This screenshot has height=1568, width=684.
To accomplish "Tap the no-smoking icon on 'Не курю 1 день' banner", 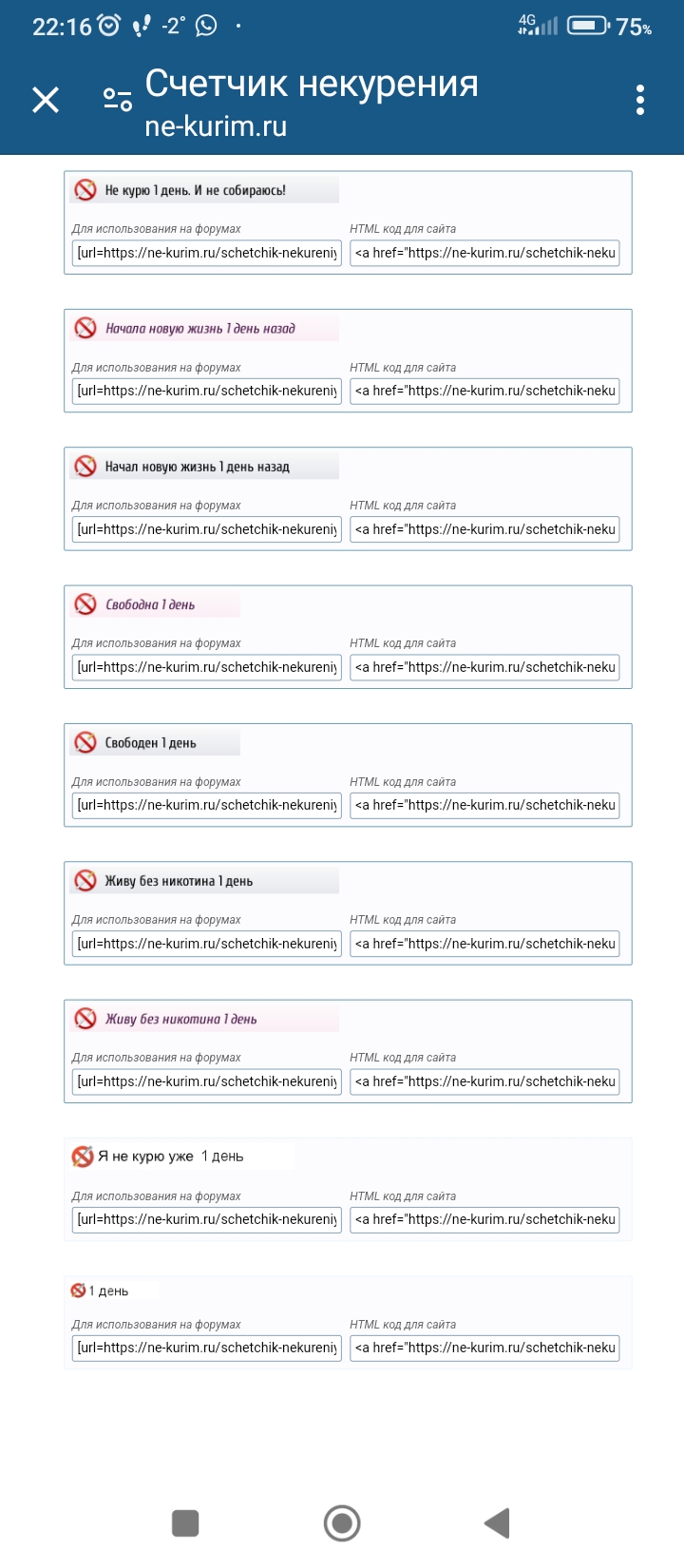I will click(85, 190).
